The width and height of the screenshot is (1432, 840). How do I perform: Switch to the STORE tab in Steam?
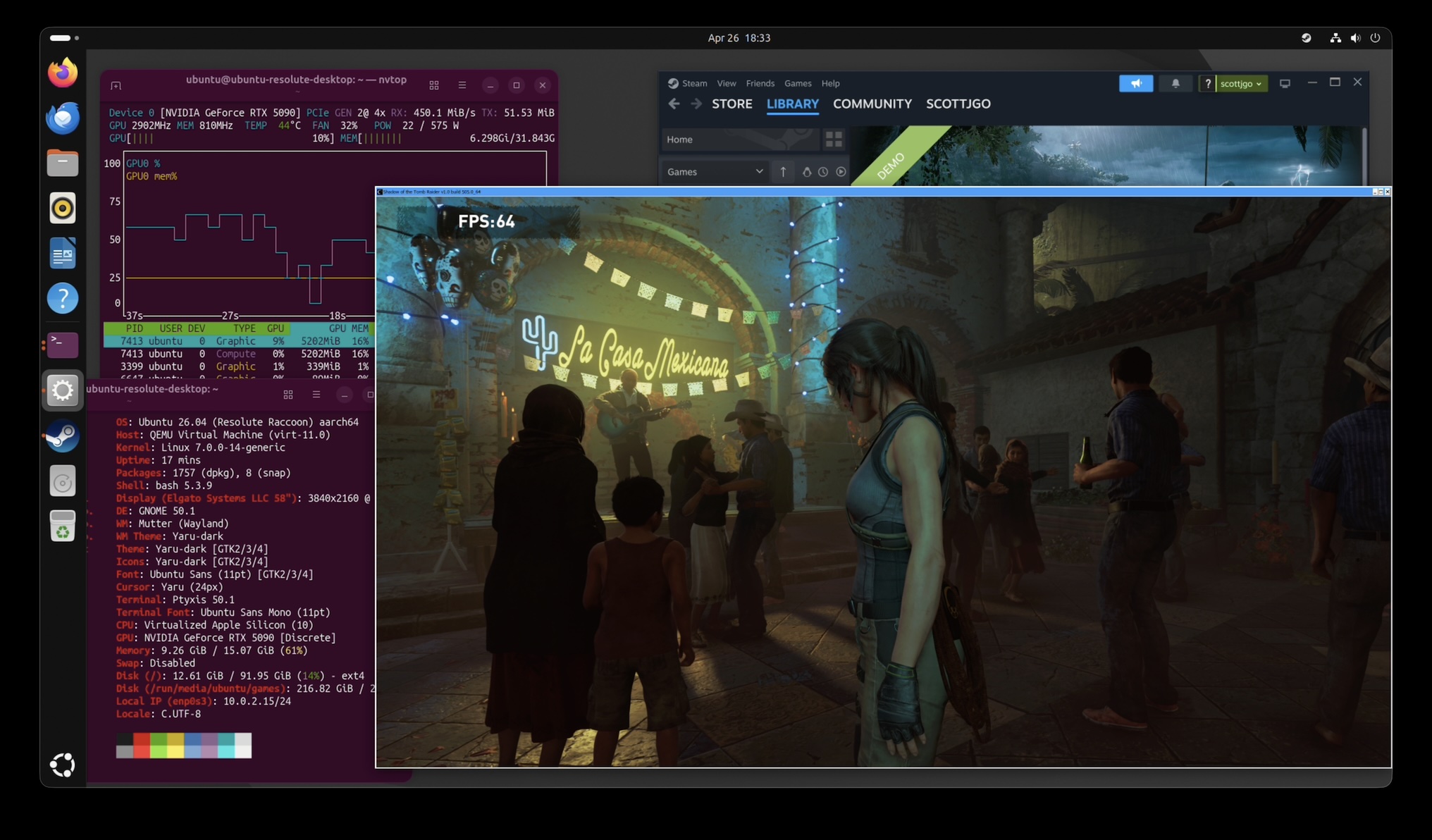coord(732,104)
